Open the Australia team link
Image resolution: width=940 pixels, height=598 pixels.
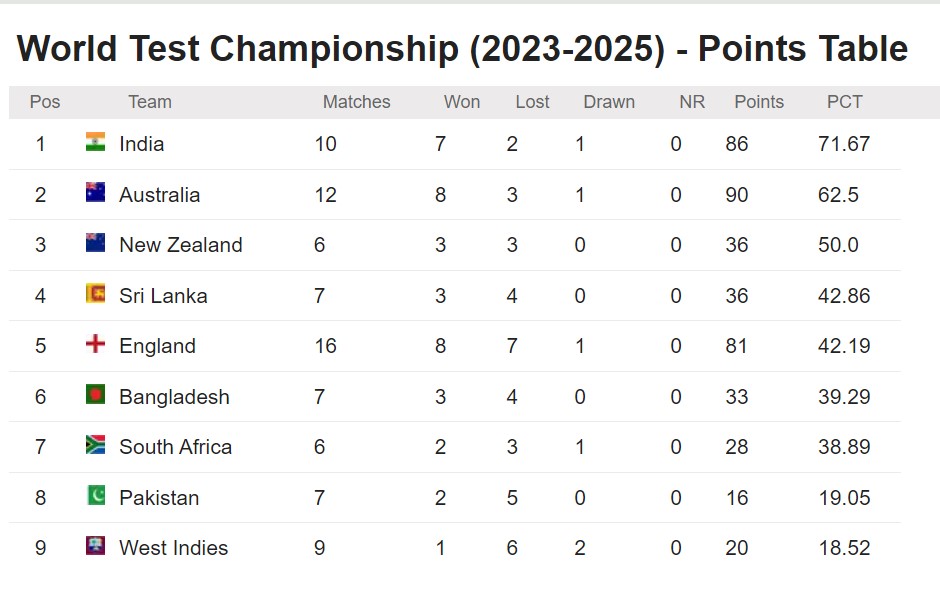pos(159,195)
